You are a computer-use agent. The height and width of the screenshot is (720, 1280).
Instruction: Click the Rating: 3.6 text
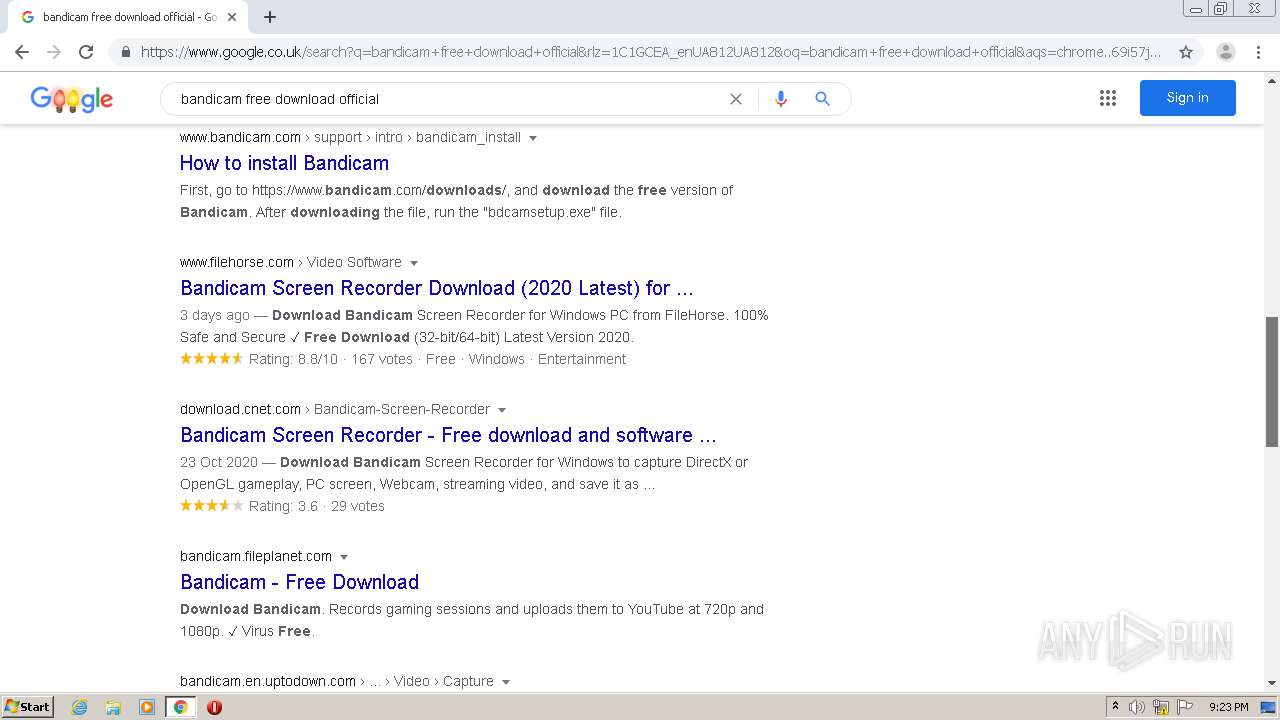pyautogui.click(x=283, y=506)
